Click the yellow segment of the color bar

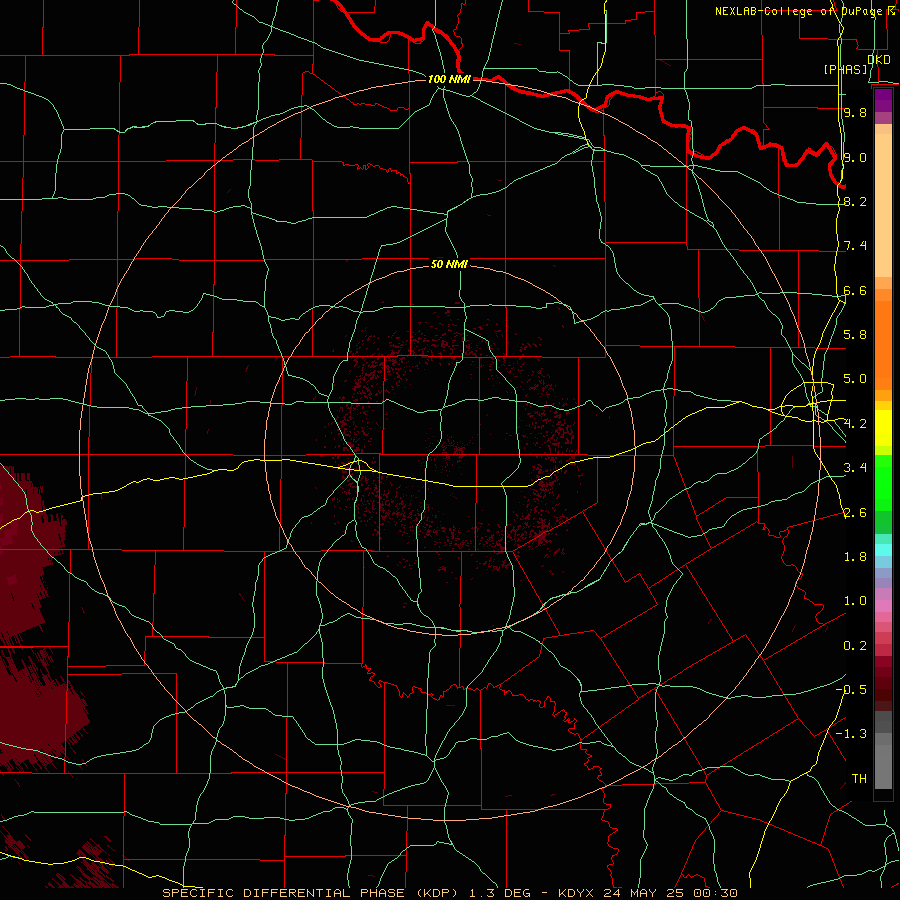[x=883, y=428]
